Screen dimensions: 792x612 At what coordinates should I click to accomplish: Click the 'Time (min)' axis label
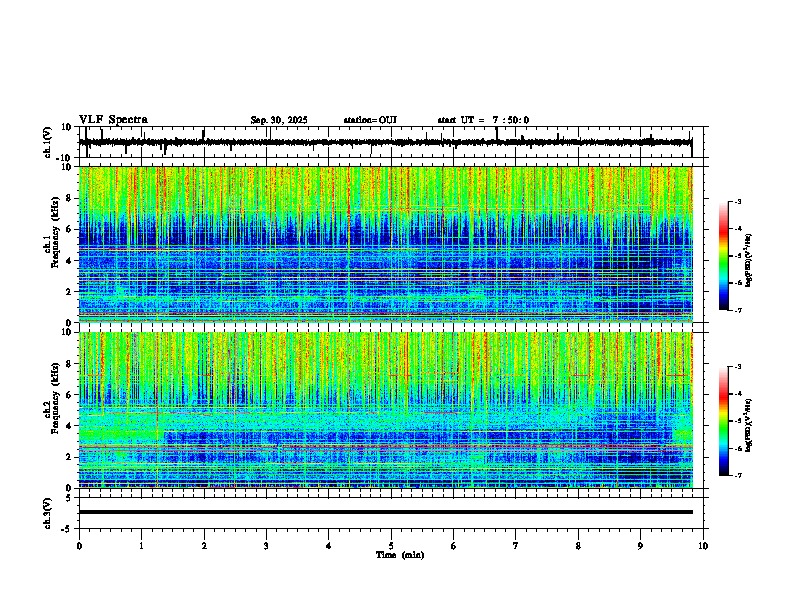400,555
